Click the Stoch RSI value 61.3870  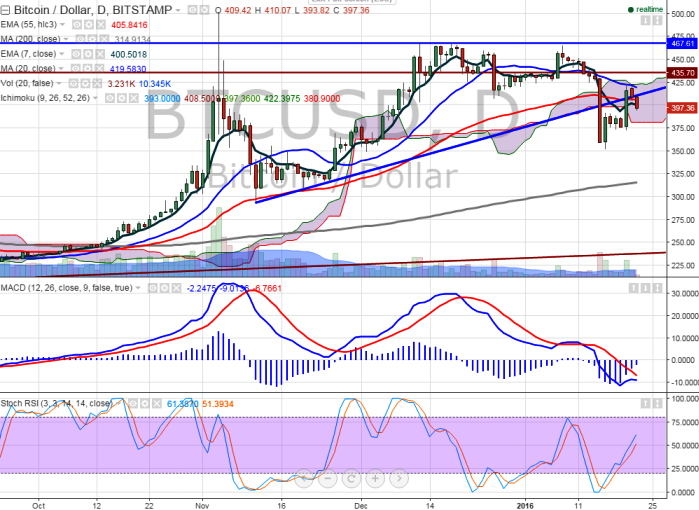pos(182,404)
